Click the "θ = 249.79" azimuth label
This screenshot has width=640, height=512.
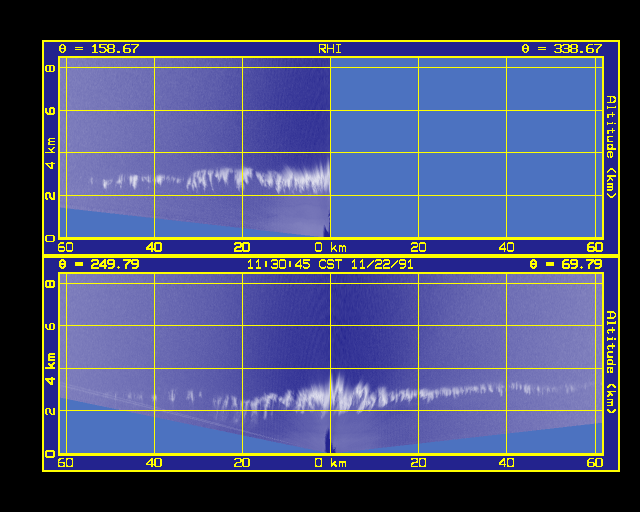tap(99, 264)
